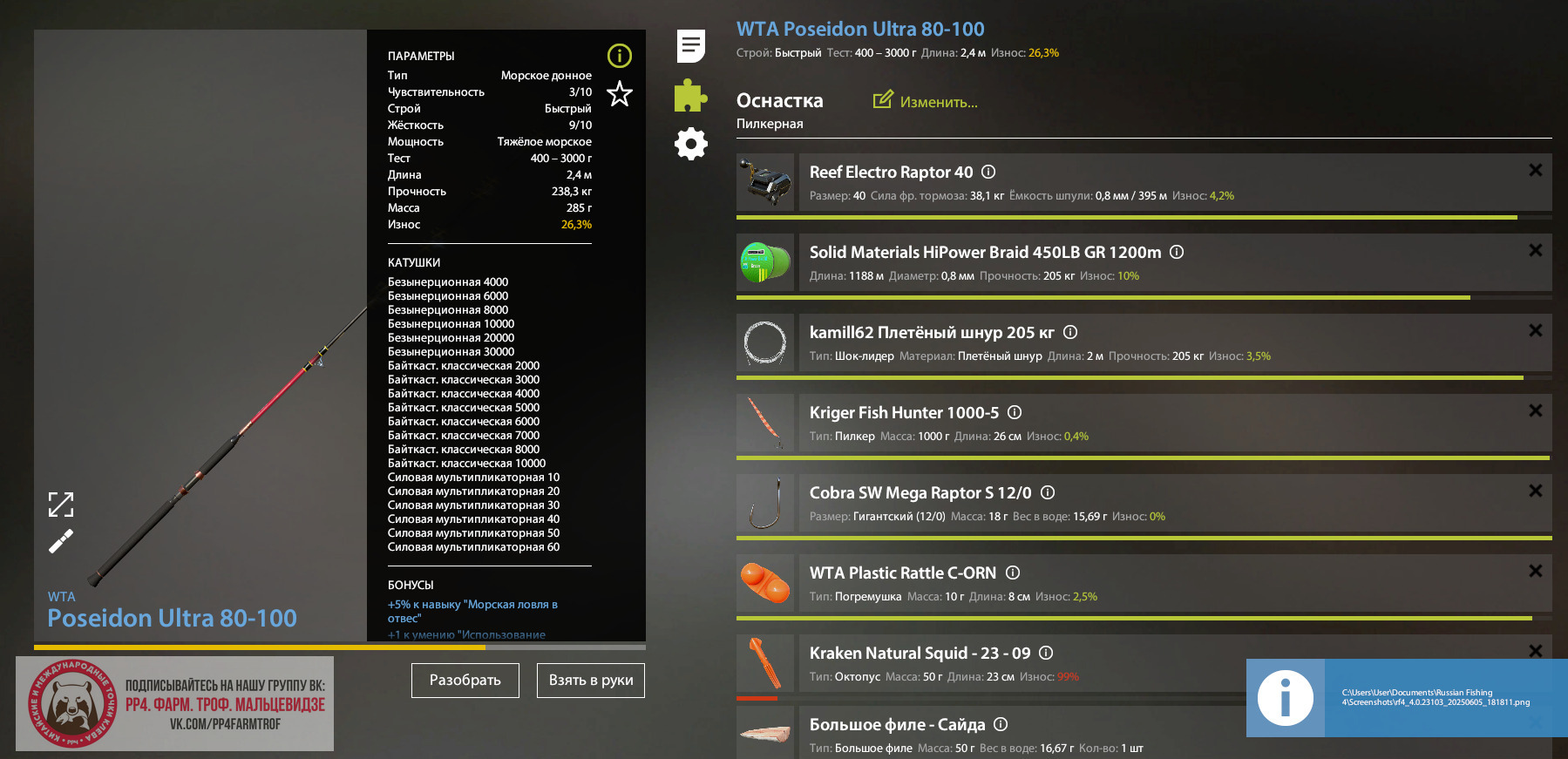
Task: Remove the kamill62 Плетёный шнур leader
Action: tap(1536, 330)
